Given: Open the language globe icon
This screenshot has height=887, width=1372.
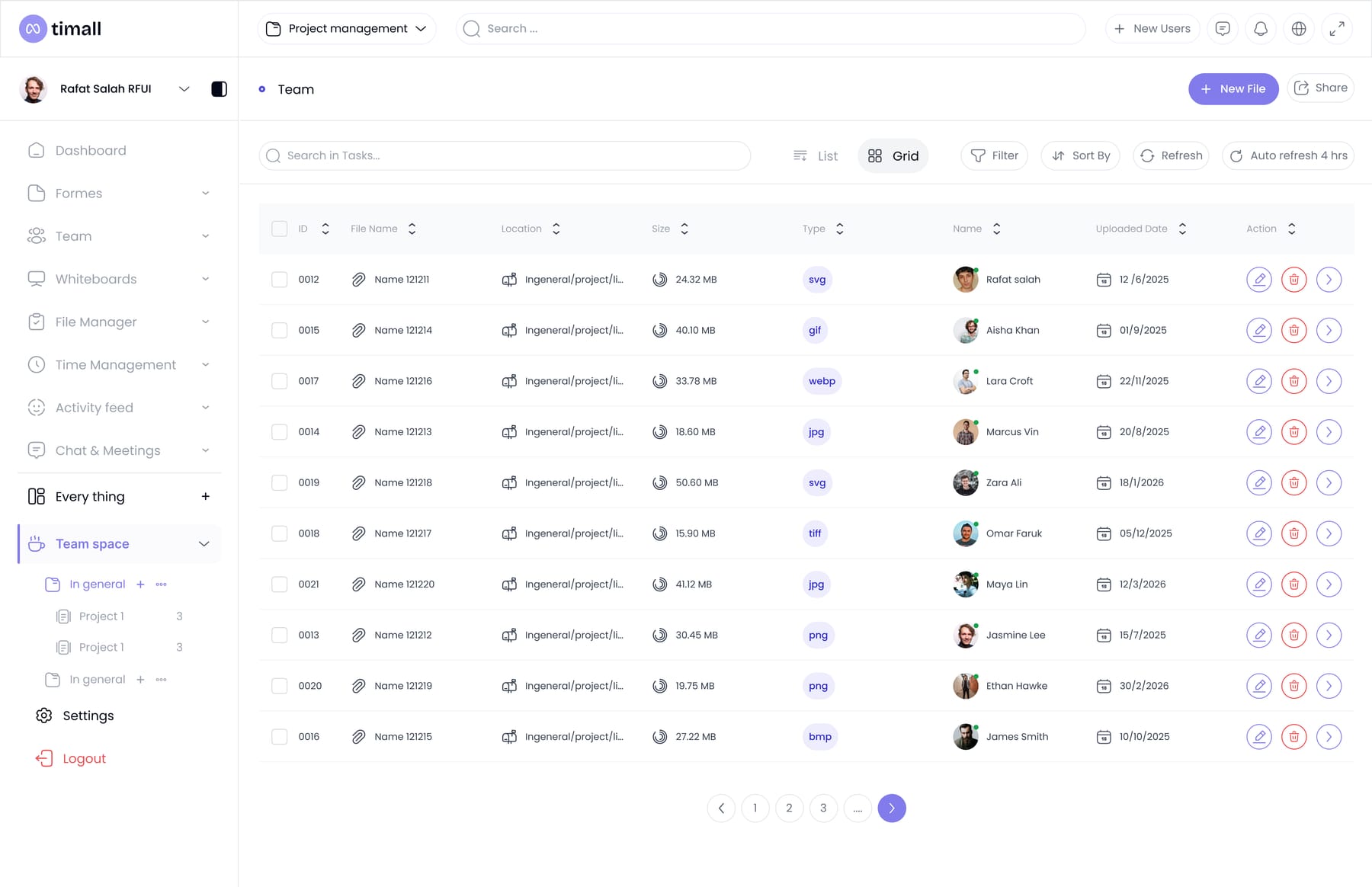Looking at the screenshot, I should 1299,29.
